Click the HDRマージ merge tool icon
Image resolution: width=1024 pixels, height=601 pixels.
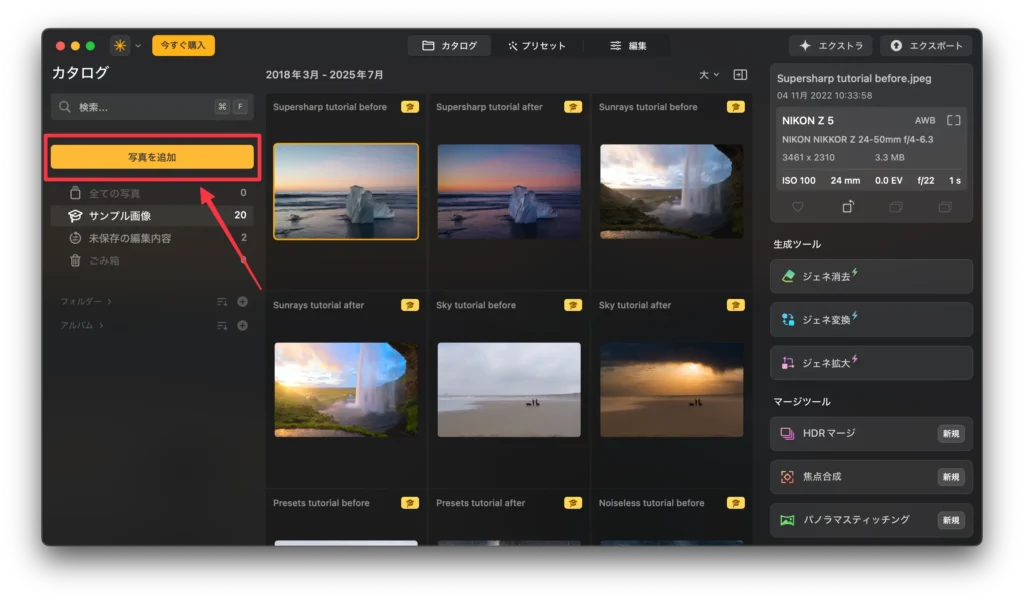[x=786, y=433]
